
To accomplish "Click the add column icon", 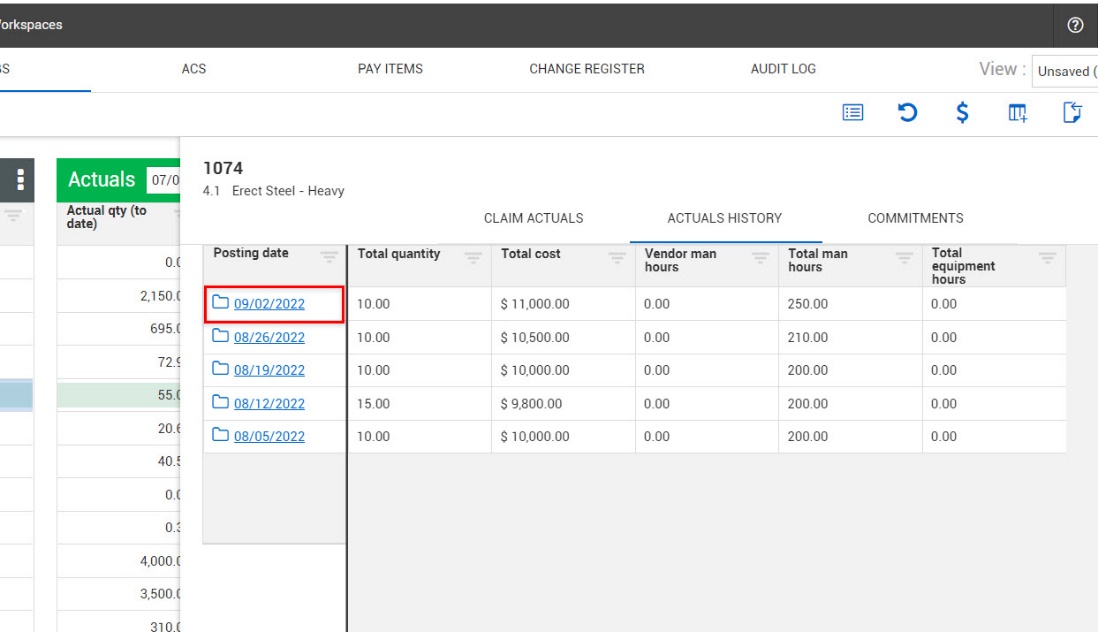I will 1017,113.
